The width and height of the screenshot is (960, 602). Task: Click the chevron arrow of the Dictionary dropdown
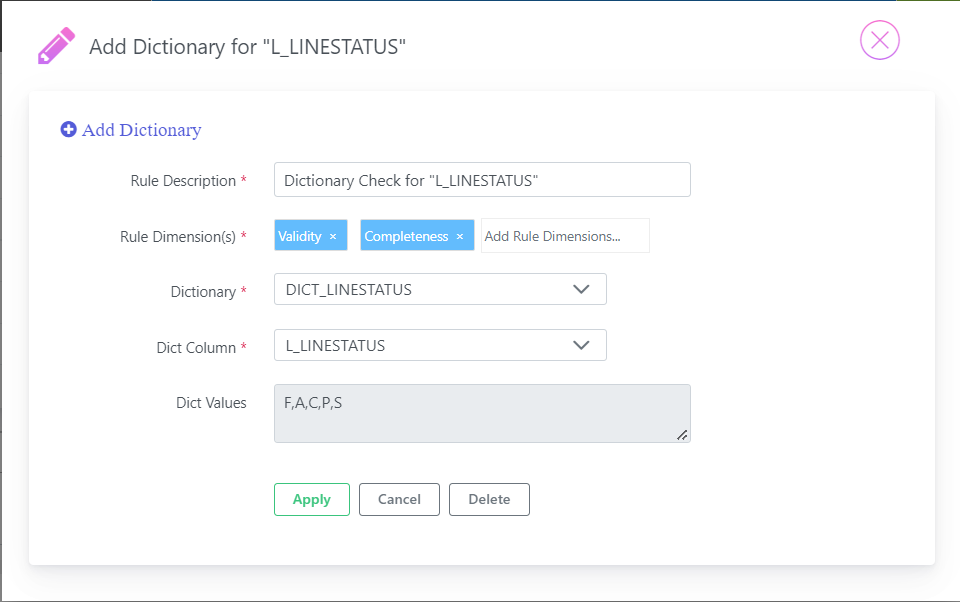point(581,289)
